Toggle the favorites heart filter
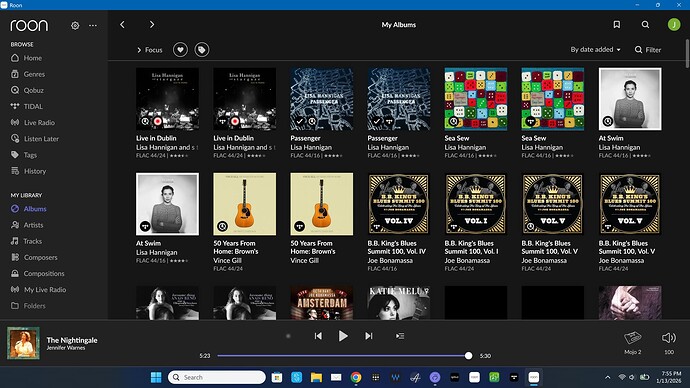This screenshot has width=690, height=388. tap(180, 50)
